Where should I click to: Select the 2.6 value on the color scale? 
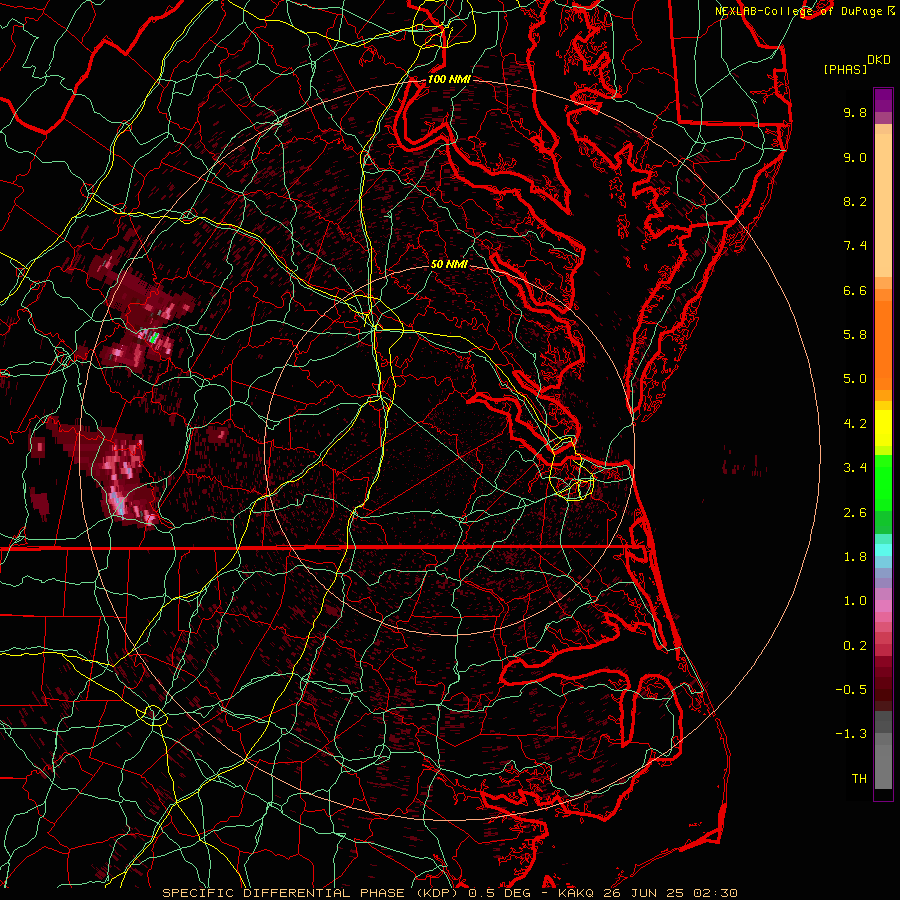point(855,513)
